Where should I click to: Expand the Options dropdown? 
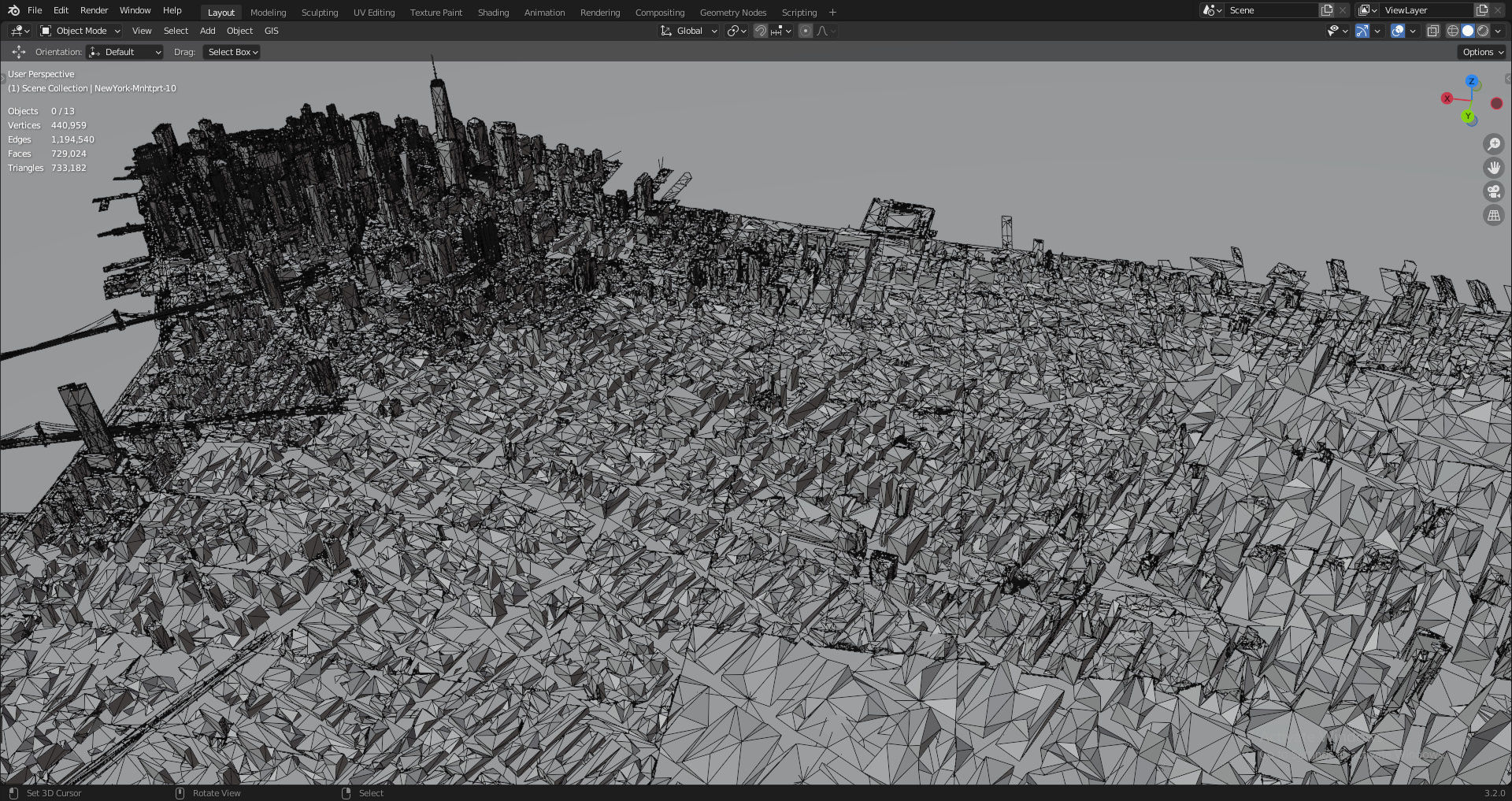(x=1483, y=52)
